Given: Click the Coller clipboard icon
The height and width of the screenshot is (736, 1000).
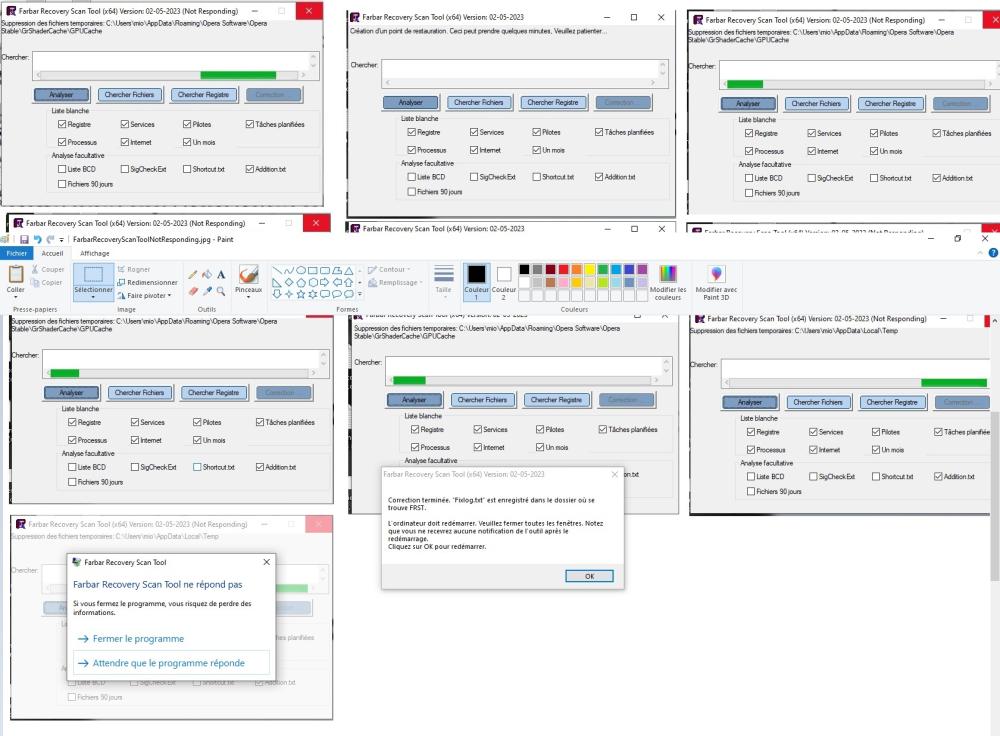Looking at the screenshot, I should (15, 274).
